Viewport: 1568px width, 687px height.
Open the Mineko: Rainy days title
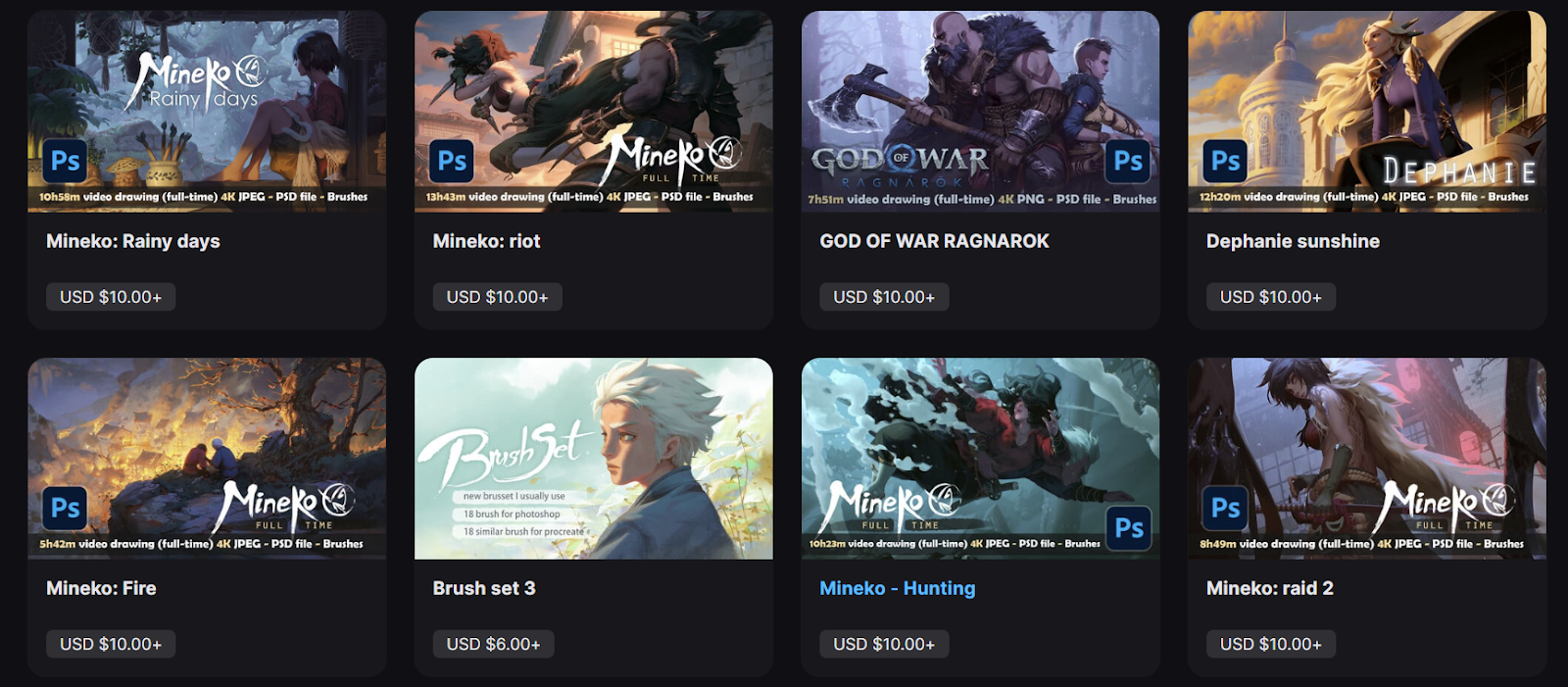click(133, 241)
